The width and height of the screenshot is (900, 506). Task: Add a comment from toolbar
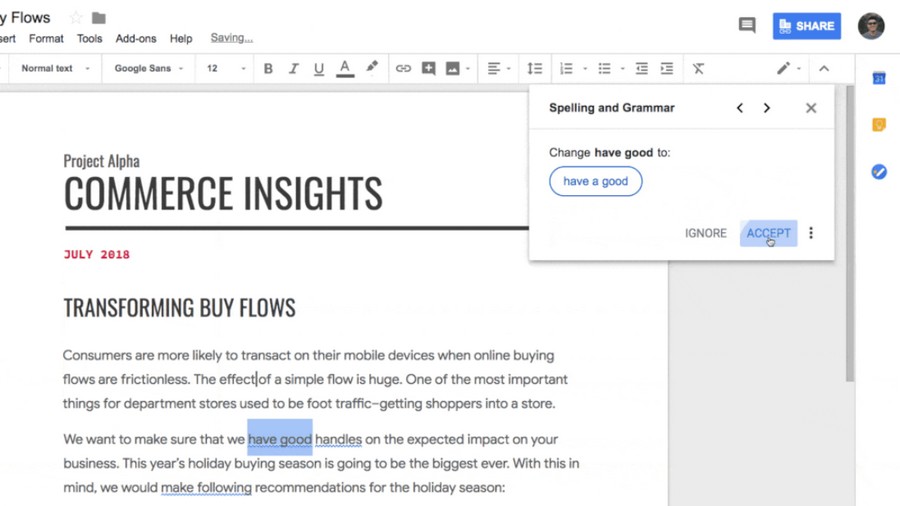[x=428, y=69]
